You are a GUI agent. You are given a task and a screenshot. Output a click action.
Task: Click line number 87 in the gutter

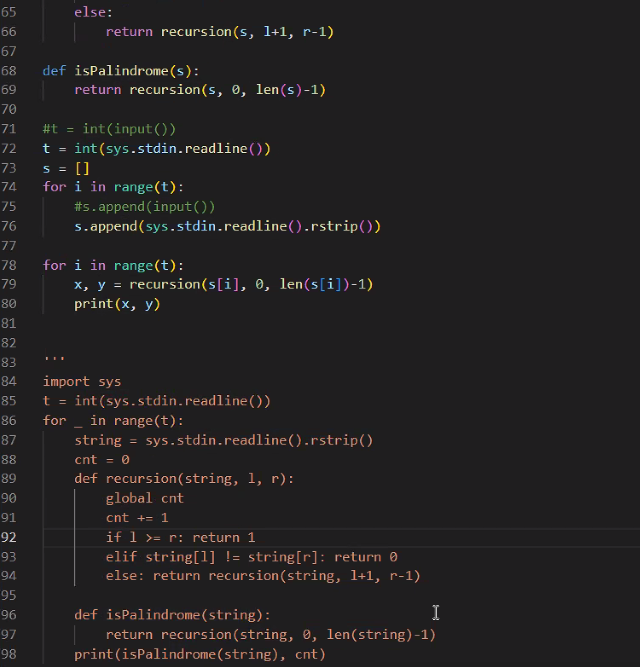[x=9, y=440]
